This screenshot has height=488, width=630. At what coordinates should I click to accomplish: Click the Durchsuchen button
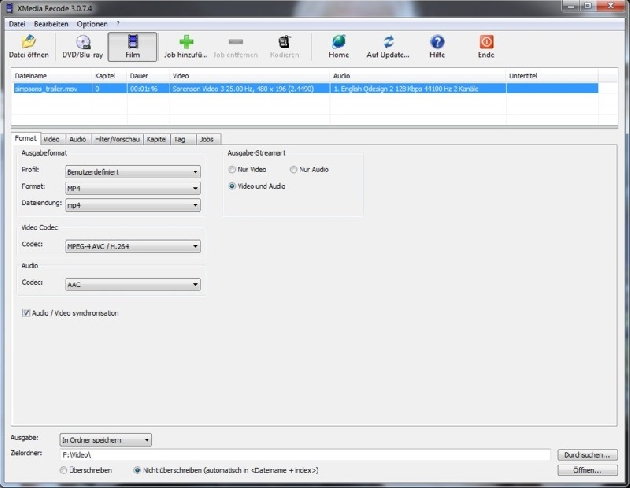click(x=587, y=455)
